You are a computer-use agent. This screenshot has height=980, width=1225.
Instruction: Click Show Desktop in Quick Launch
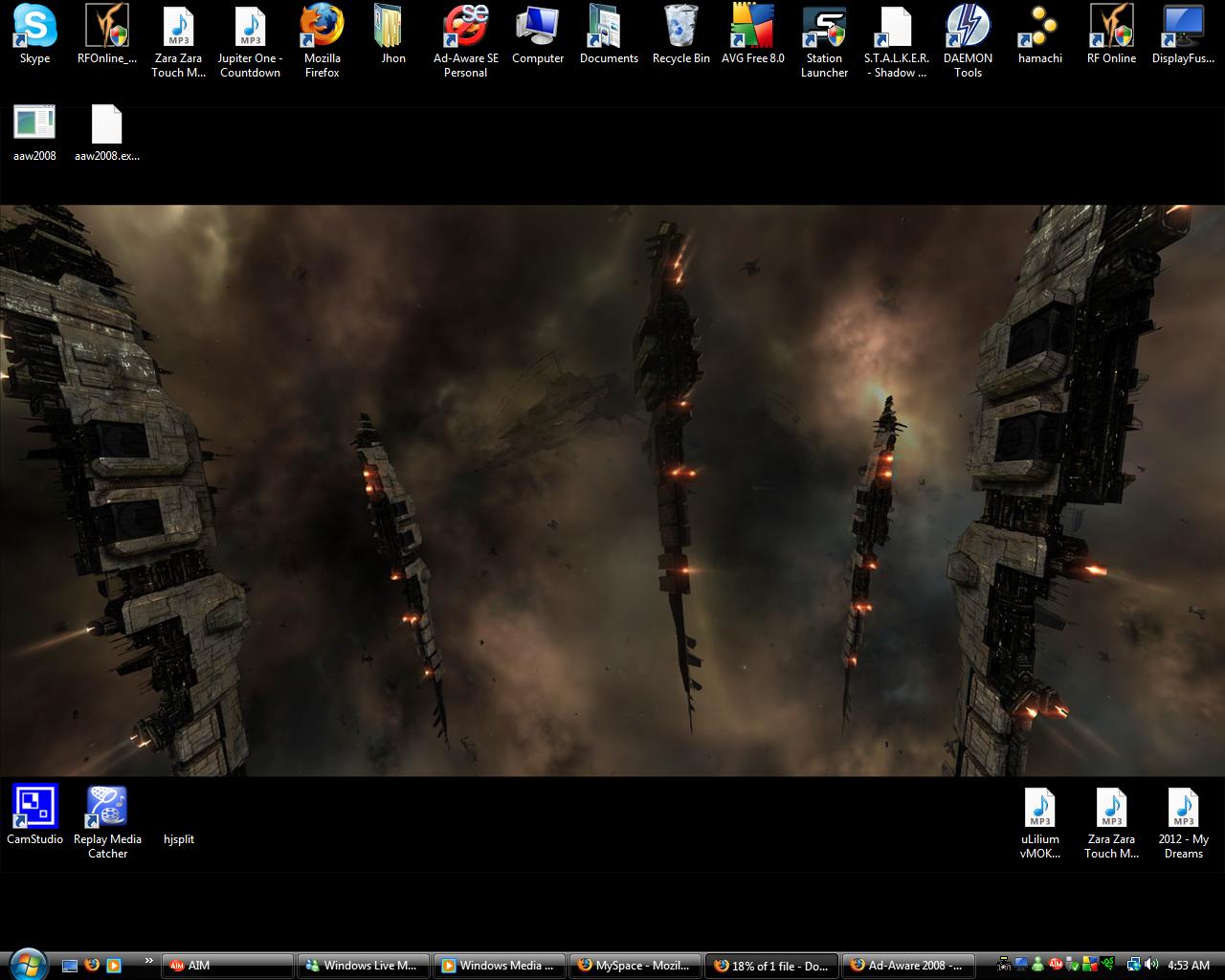coord(70,966)
